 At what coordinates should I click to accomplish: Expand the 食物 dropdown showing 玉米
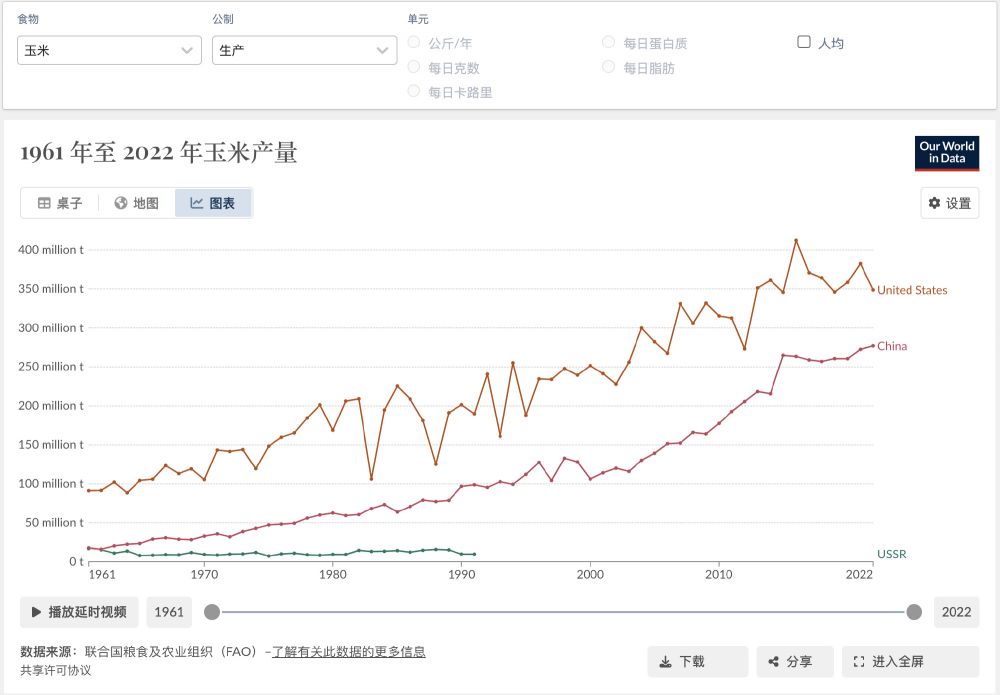click(110, 50)
